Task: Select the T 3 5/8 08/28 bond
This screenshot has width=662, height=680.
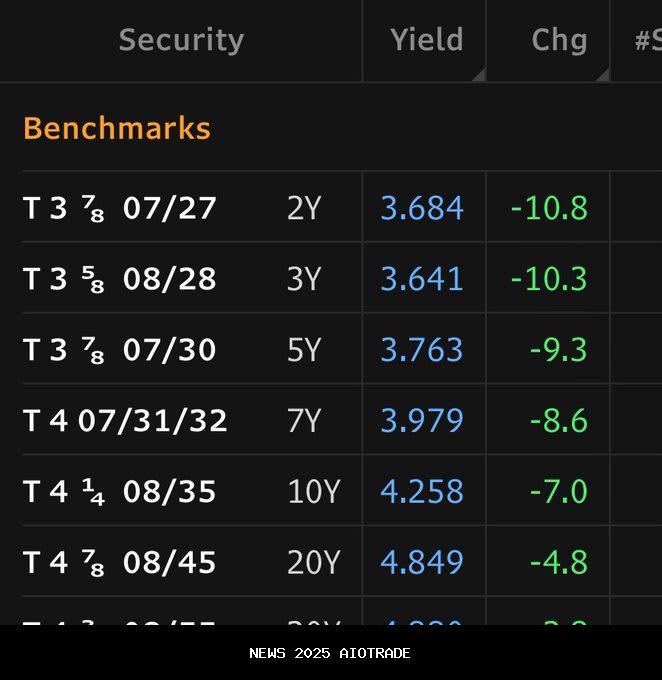Action: (x=120, y=279)
